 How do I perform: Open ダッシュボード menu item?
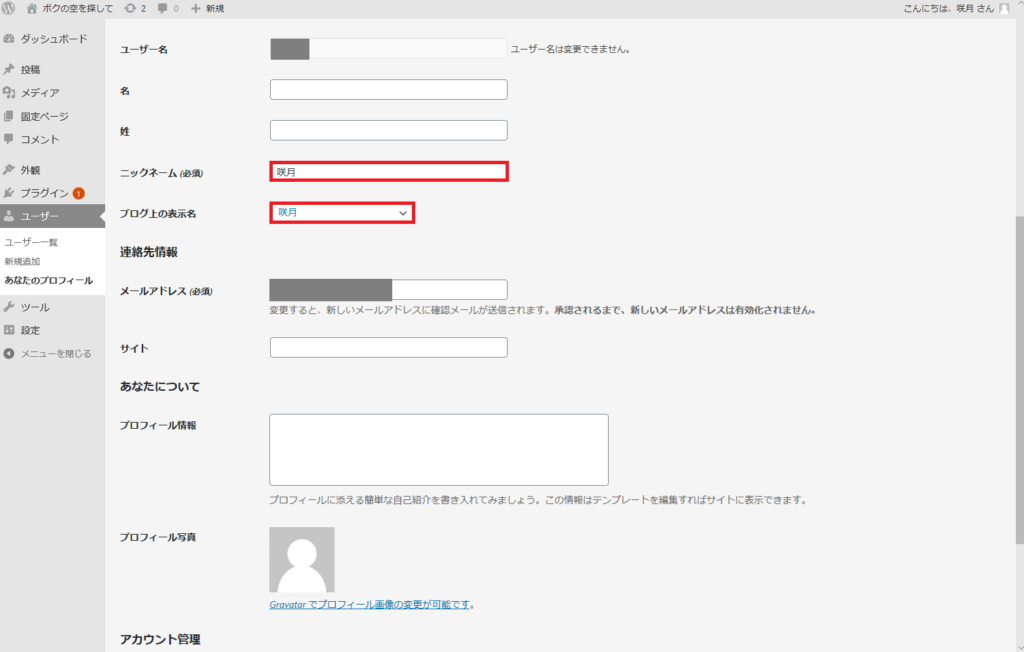(52, 39)
